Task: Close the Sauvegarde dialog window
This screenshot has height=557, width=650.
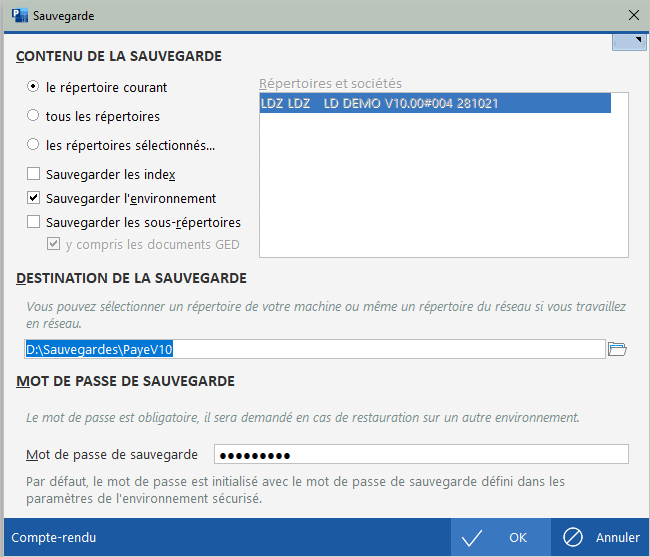Action: 632,15
